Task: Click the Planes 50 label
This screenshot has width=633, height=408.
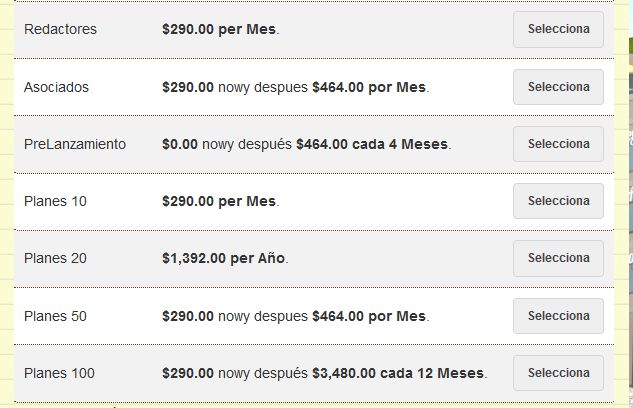Action: 55,316
